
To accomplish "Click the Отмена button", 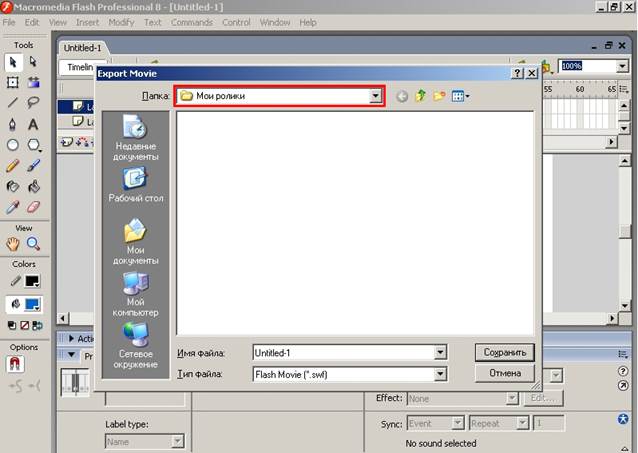I will click(x=505, y=373).
